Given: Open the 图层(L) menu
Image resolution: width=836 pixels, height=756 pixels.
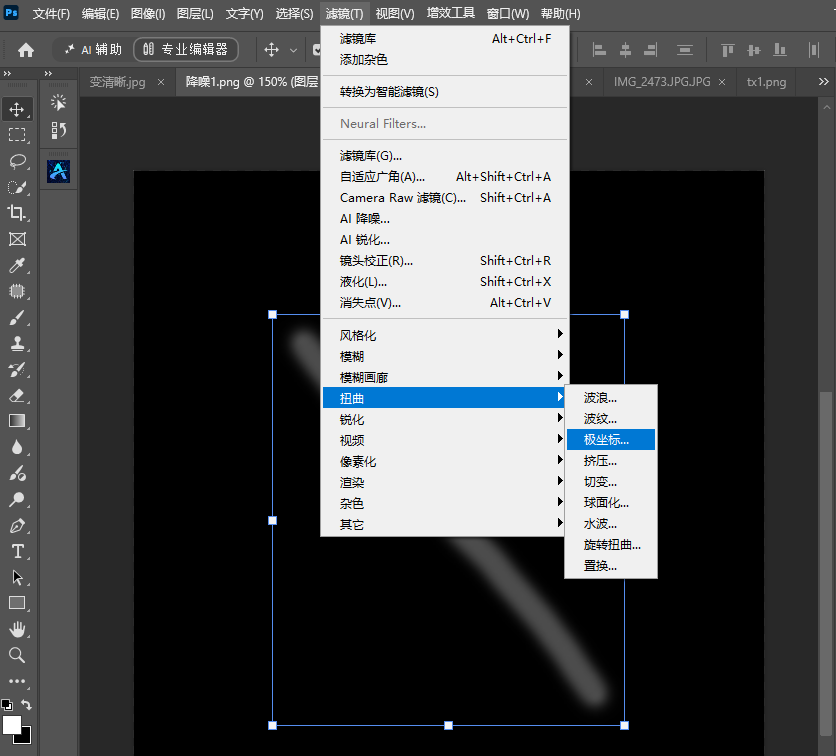Looking at the screenshot, I should coord(195,13).
